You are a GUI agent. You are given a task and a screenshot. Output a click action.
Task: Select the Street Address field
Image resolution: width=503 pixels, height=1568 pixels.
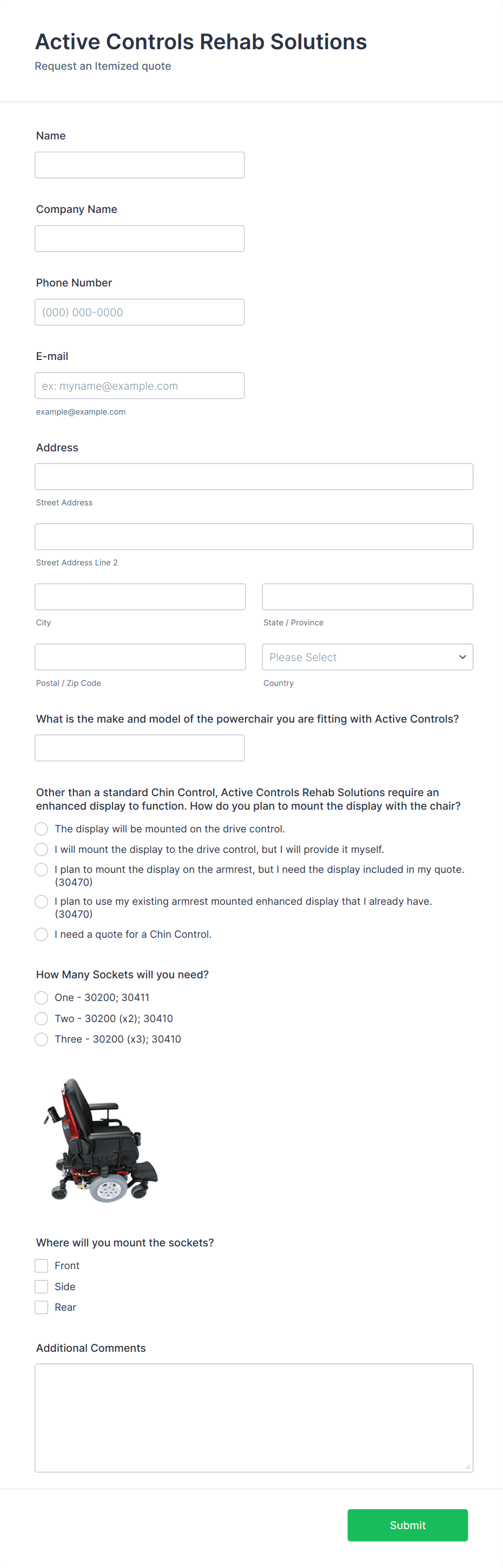pyautogui.click(x=254, y=476)
